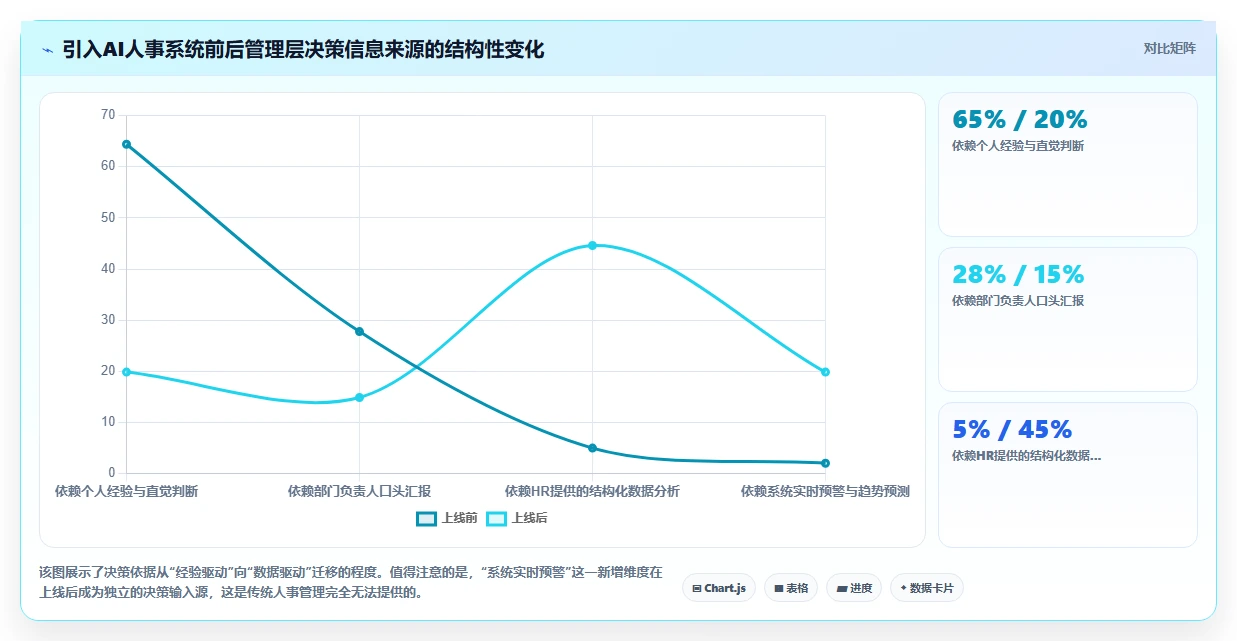Click the y-axis value 50
This screenshot has height=641, width=1237.
pyautogui.click(x=108, y=217)
